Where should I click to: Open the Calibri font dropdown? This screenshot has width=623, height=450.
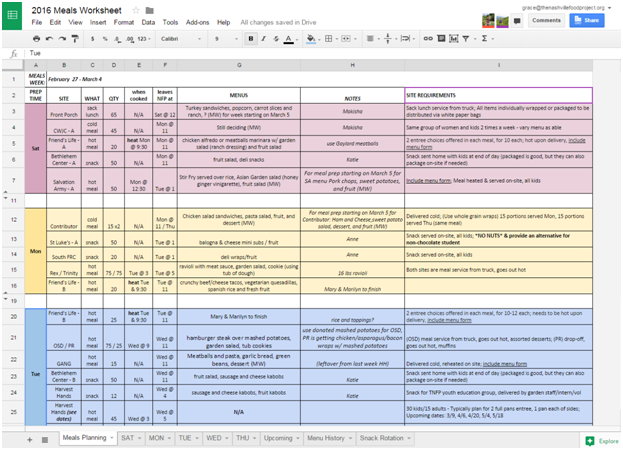coord(181,39)
